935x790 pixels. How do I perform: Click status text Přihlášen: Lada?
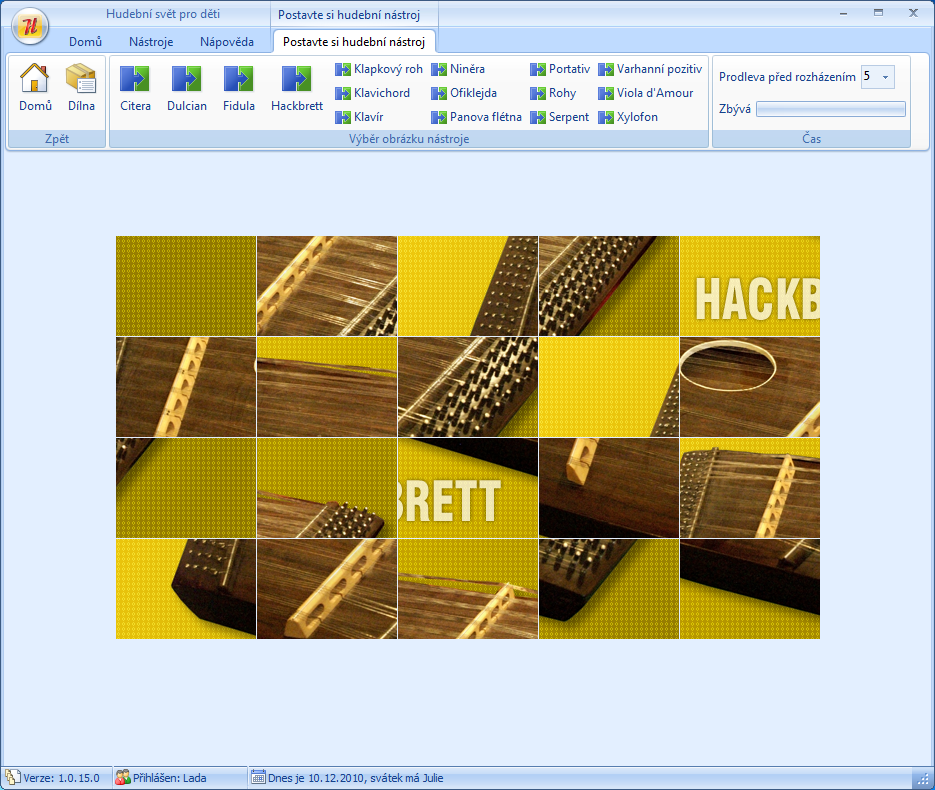click(x=169, y=778)
